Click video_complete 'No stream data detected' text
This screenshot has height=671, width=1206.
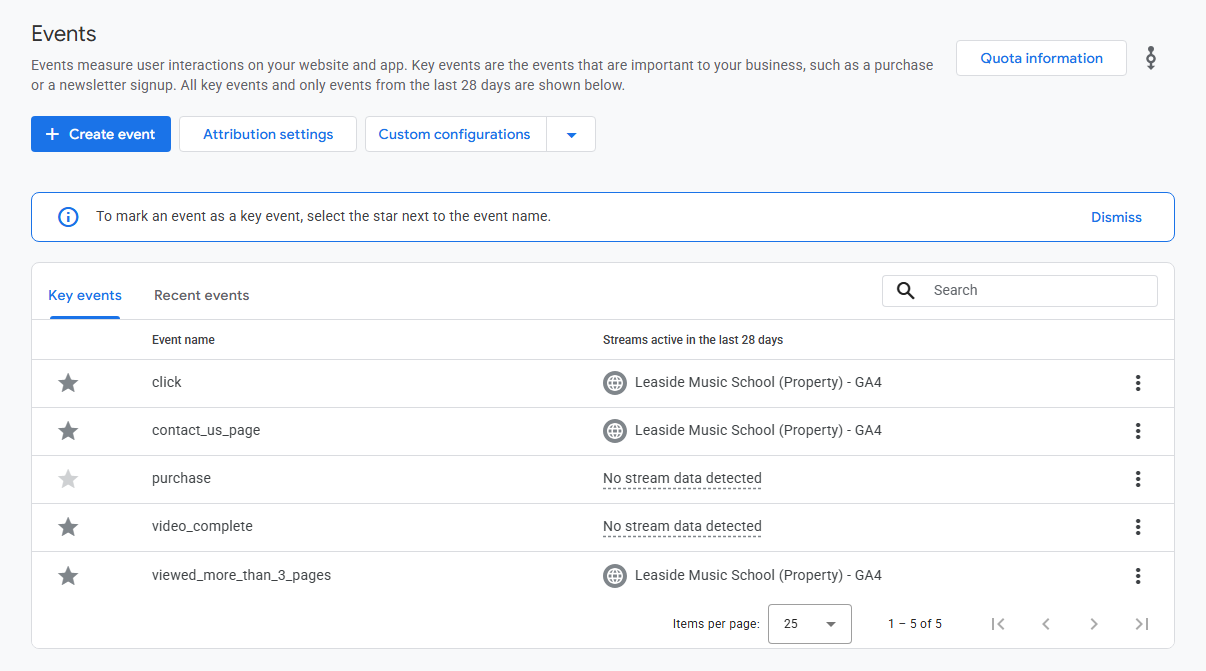click(682, 526)
